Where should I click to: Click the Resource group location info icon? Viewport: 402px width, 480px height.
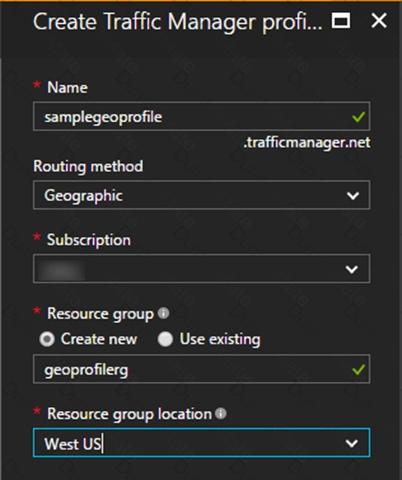(x=221, y=413)
